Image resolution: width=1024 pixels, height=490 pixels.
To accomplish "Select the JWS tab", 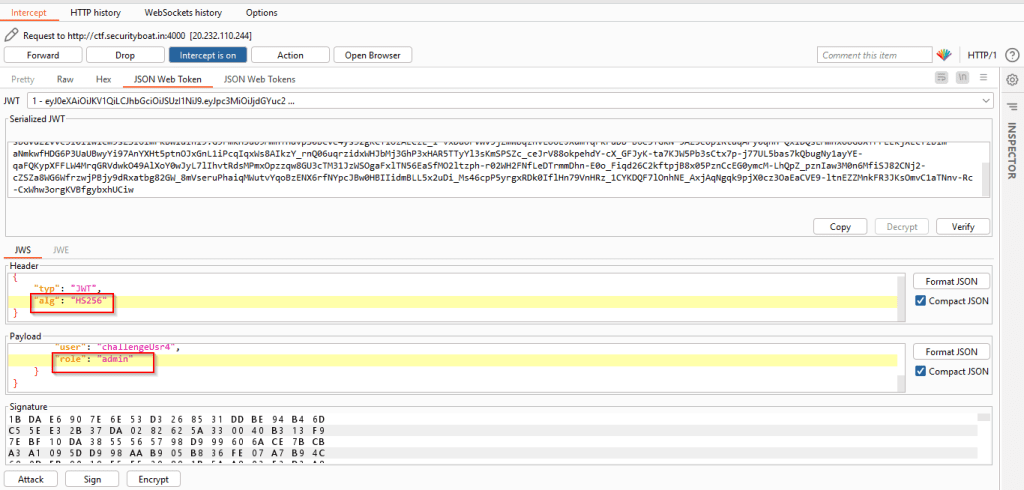I will tap(23, 250).
